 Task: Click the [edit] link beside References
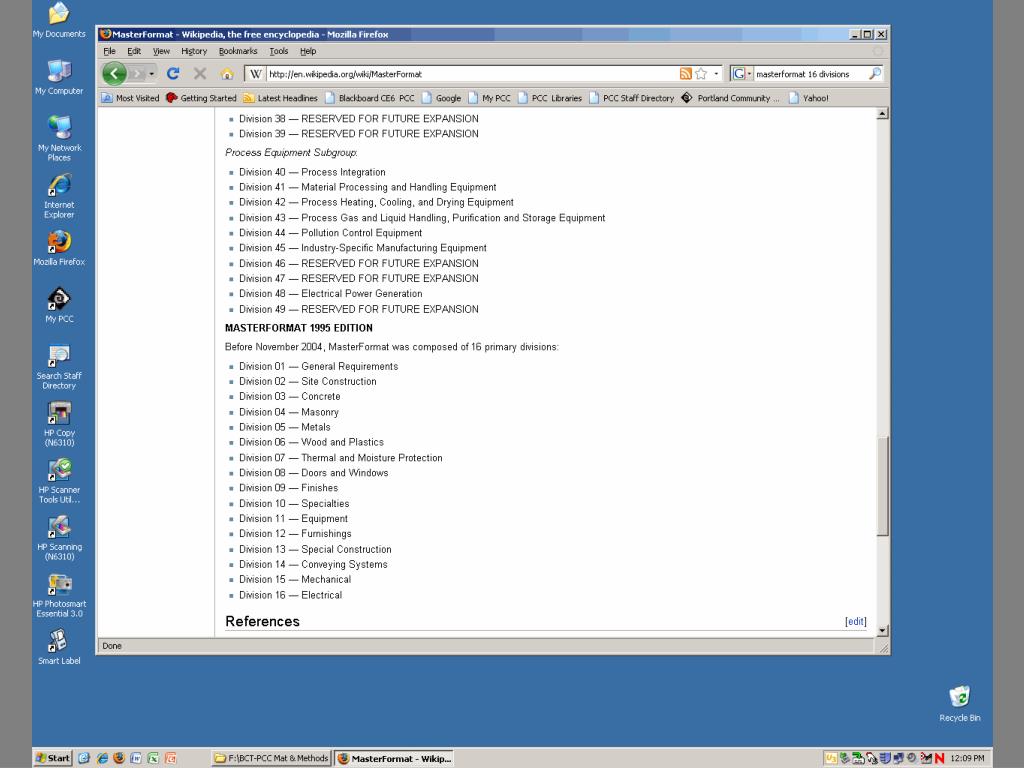pyautogui.click(x=856, y=622)
